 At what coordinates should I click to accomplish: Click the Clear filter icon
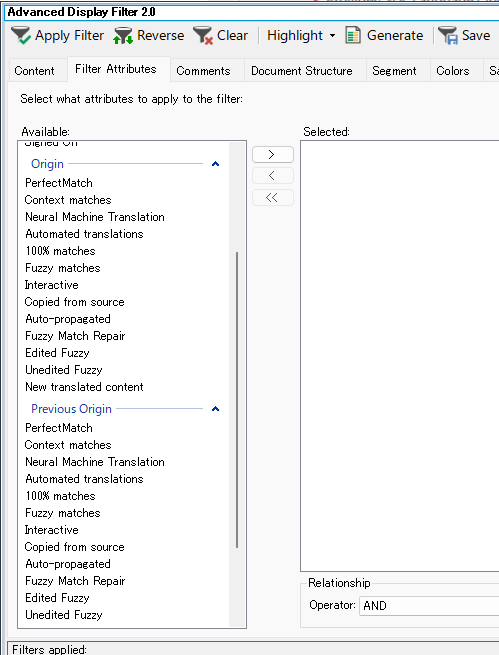click(x=203, y=36)
